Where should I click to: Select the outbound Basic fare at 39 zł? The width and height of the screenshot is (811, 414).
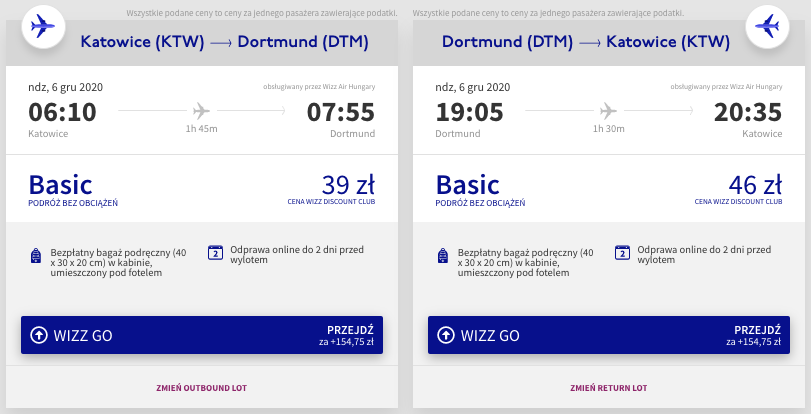coord(202,188)
